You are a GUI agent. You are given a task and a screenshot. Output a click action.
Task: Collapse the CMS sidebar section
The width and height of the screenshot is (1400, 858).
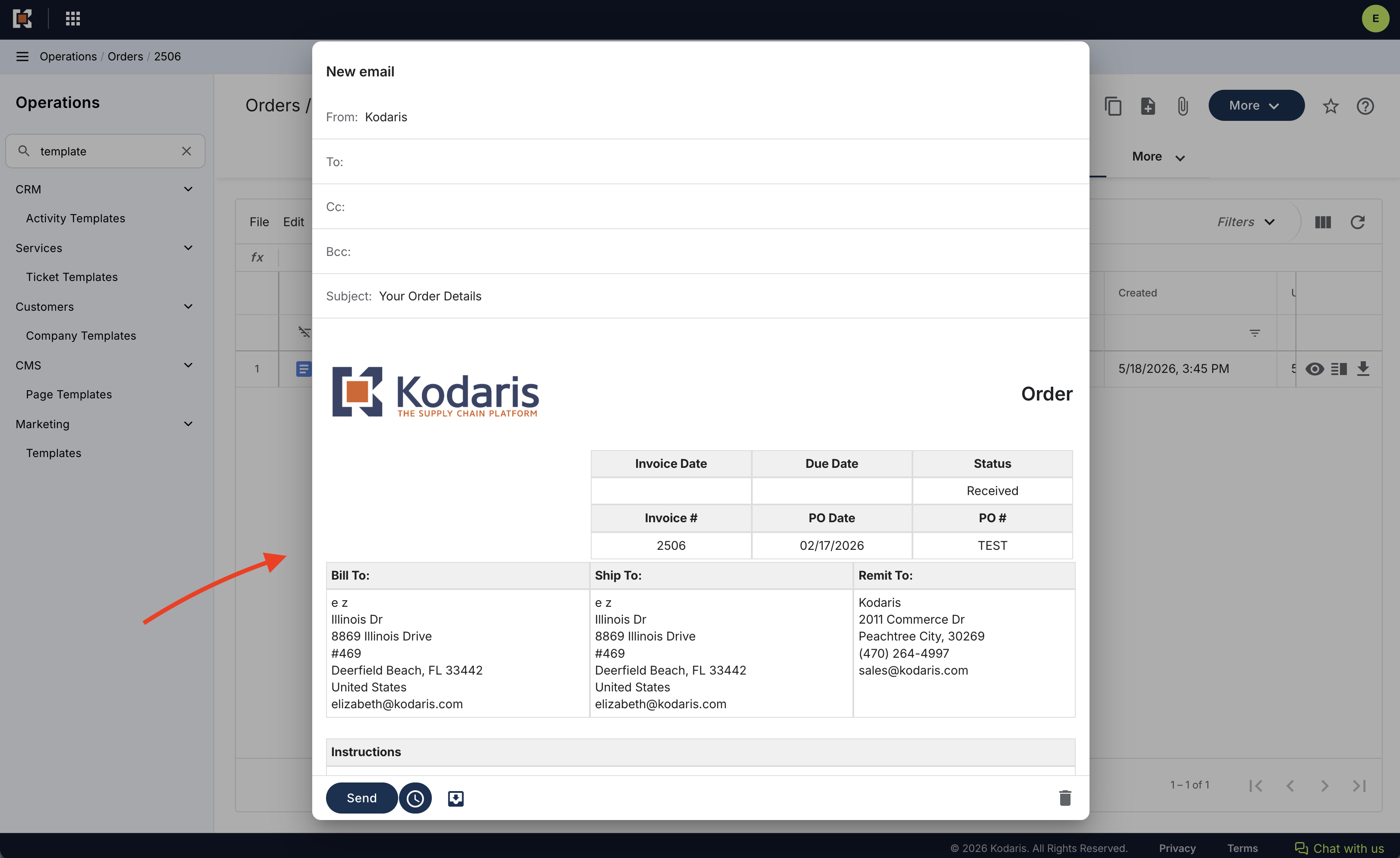click(x=188, y=365)
